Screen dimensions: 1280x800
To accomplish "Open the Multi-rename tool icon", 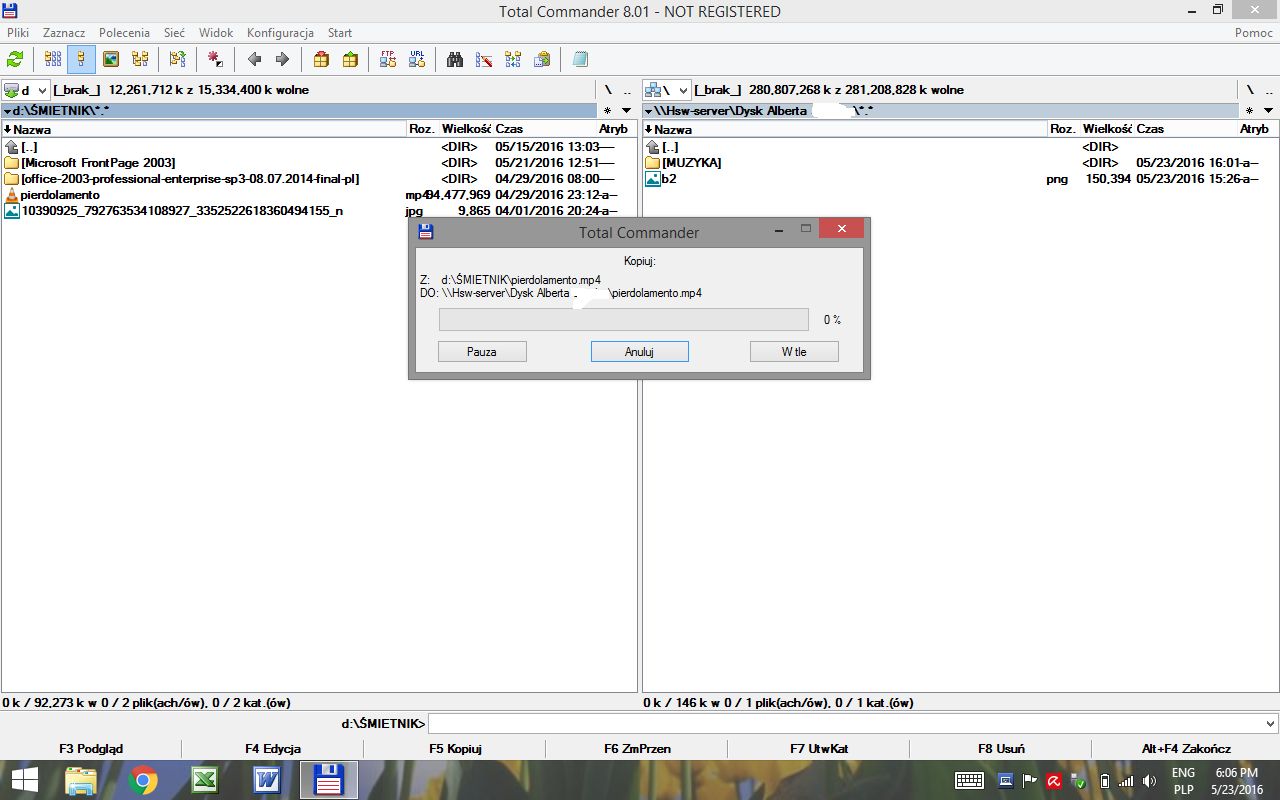I will click(484, 59).
